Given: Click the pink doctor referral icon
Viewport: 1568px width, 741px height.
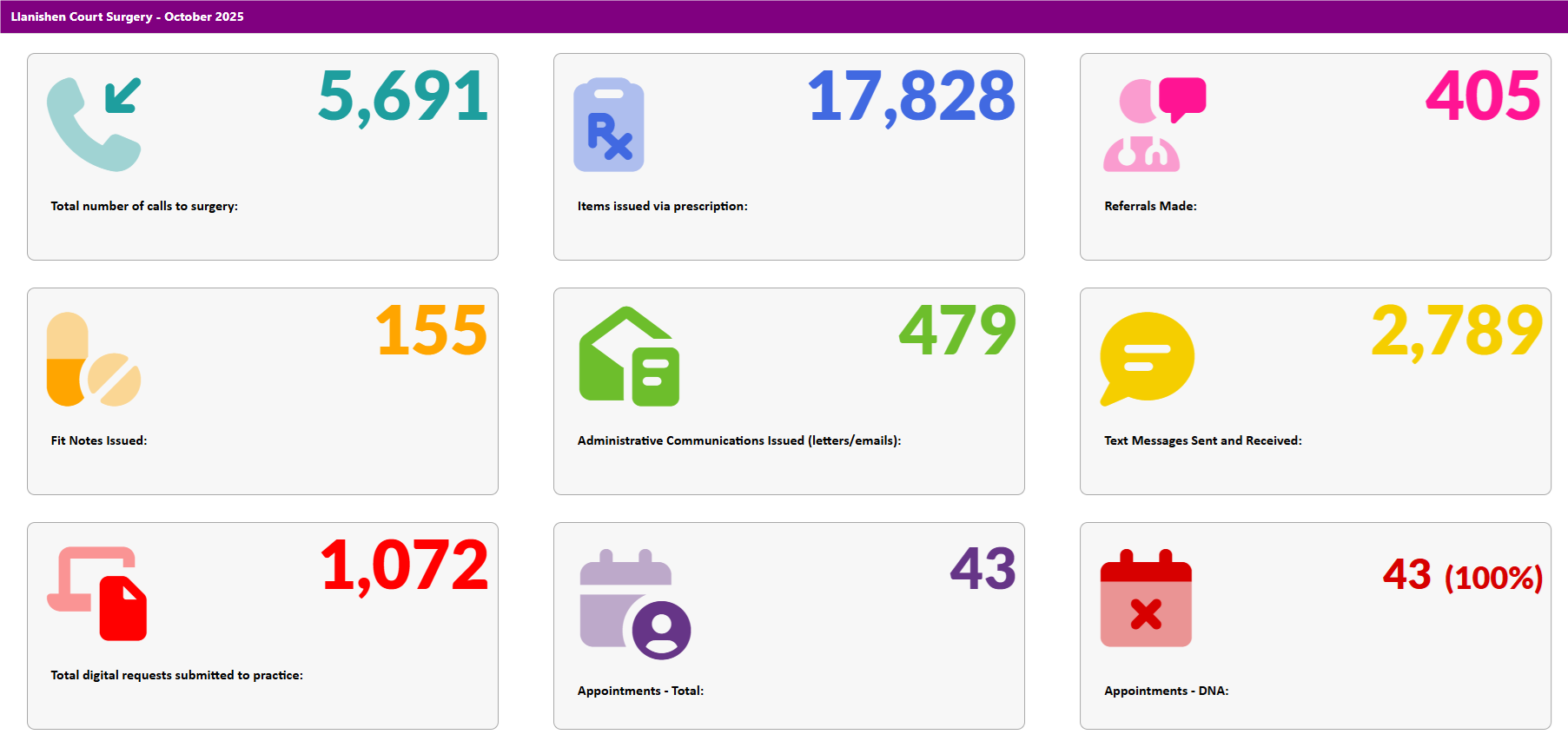Looking at the screenshot, I should 1154,124.
